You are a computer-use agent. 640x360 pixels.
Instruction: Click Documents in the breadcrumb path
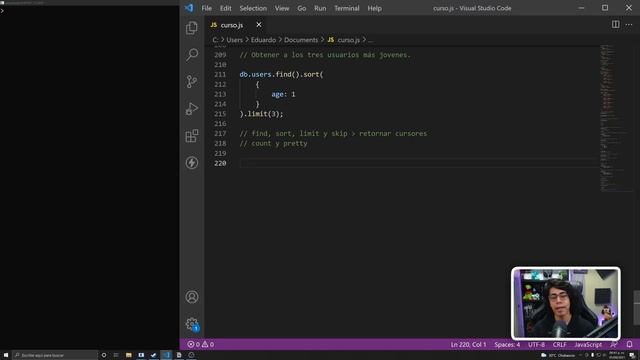pyautogui.click(x=301, y=40)
